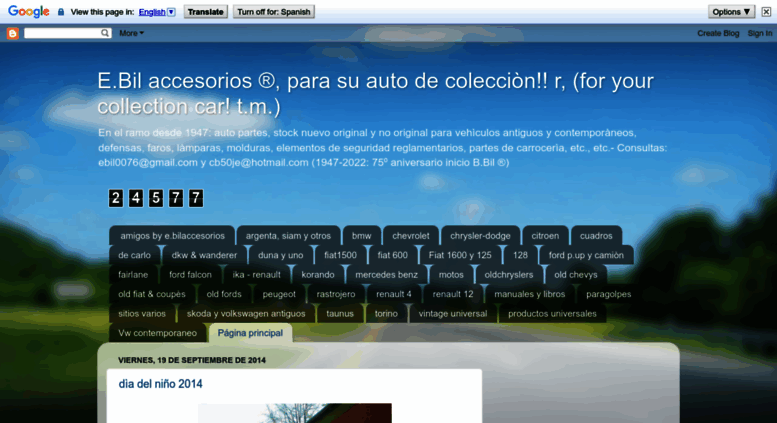Image resolution: width=777 pixels, height=423 pixels.
Task: Expand the More dropdown menu
Action: [131, 33]
